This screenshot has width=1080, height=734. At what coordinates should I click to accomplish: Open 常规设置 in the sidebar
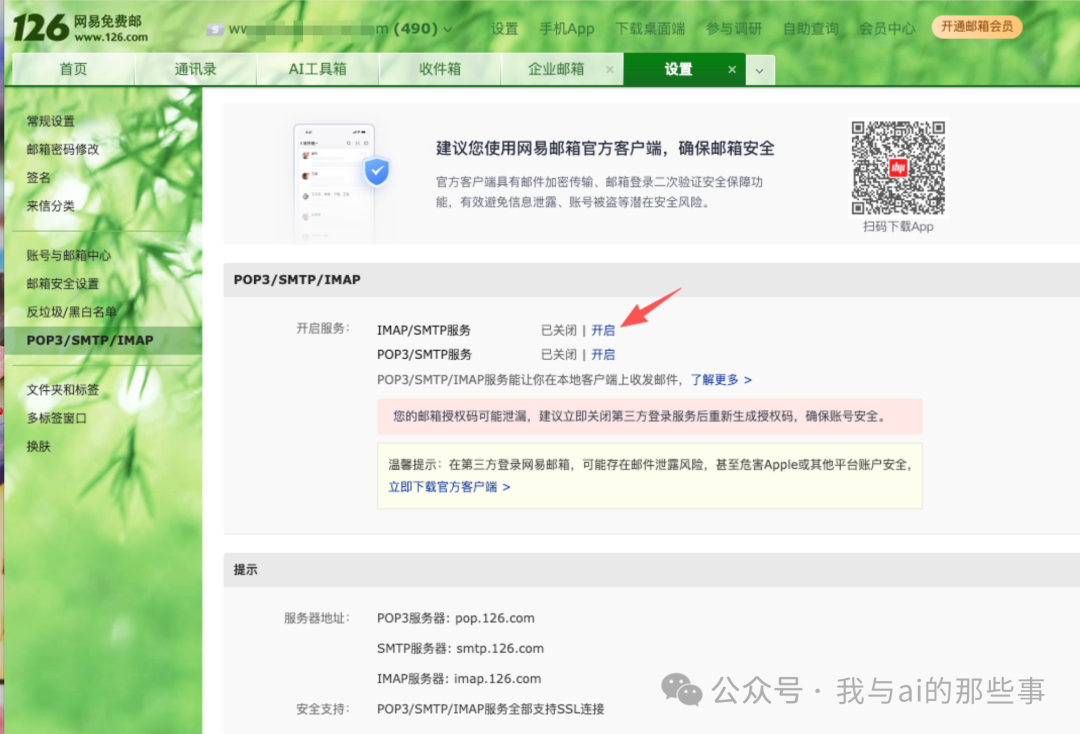(x=50, y=121)
